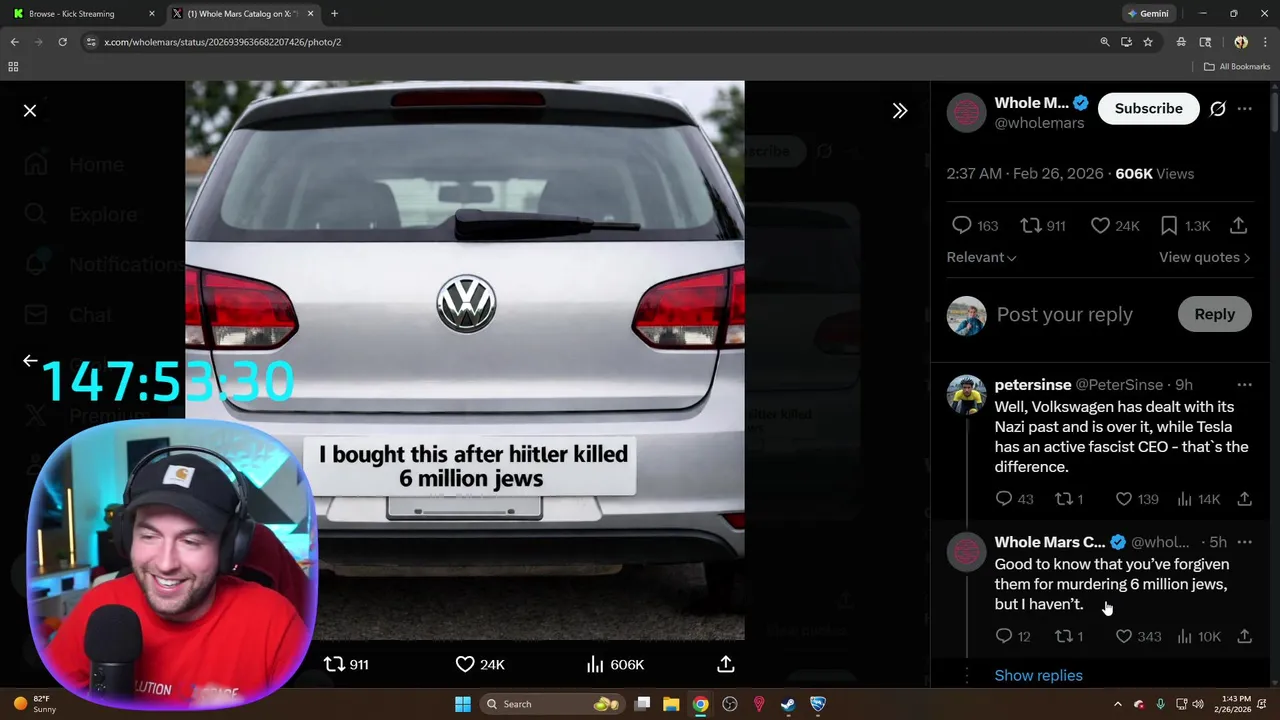Open File Explorer from taskbar

[x=671, y=704]
